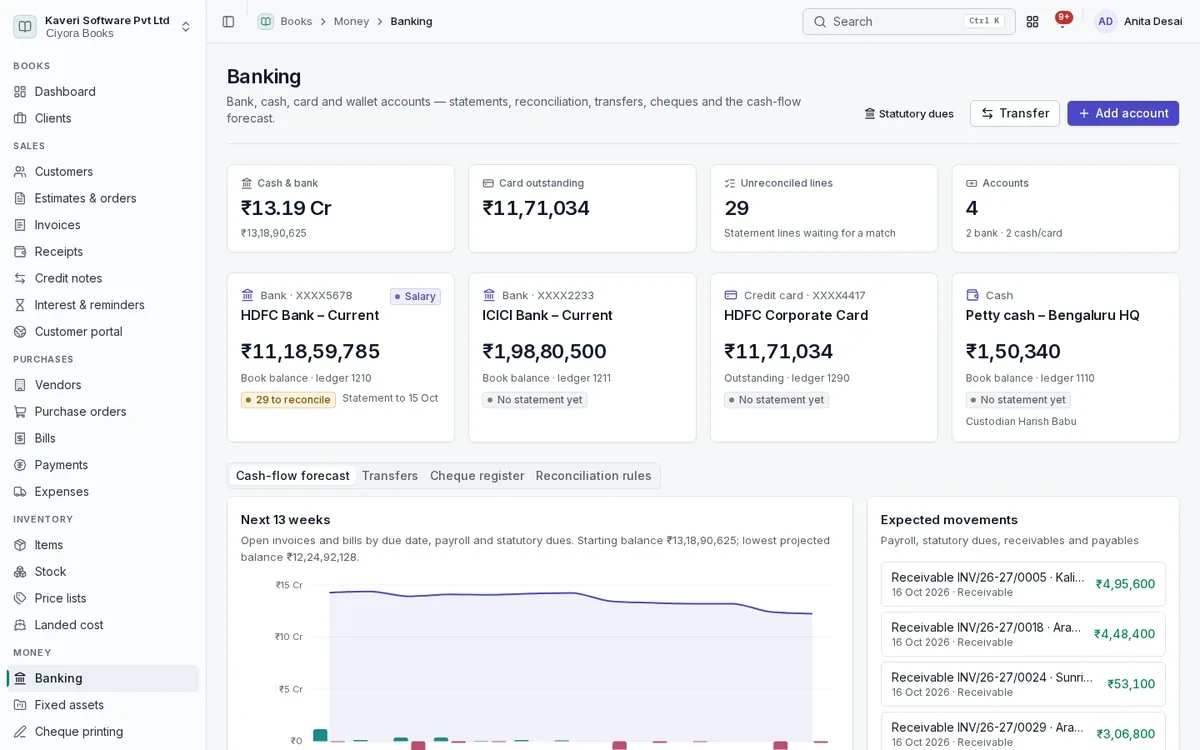Screen dimensions: 1200x750
Task: Click Estimates & orders icon
Action: [20, 198]
